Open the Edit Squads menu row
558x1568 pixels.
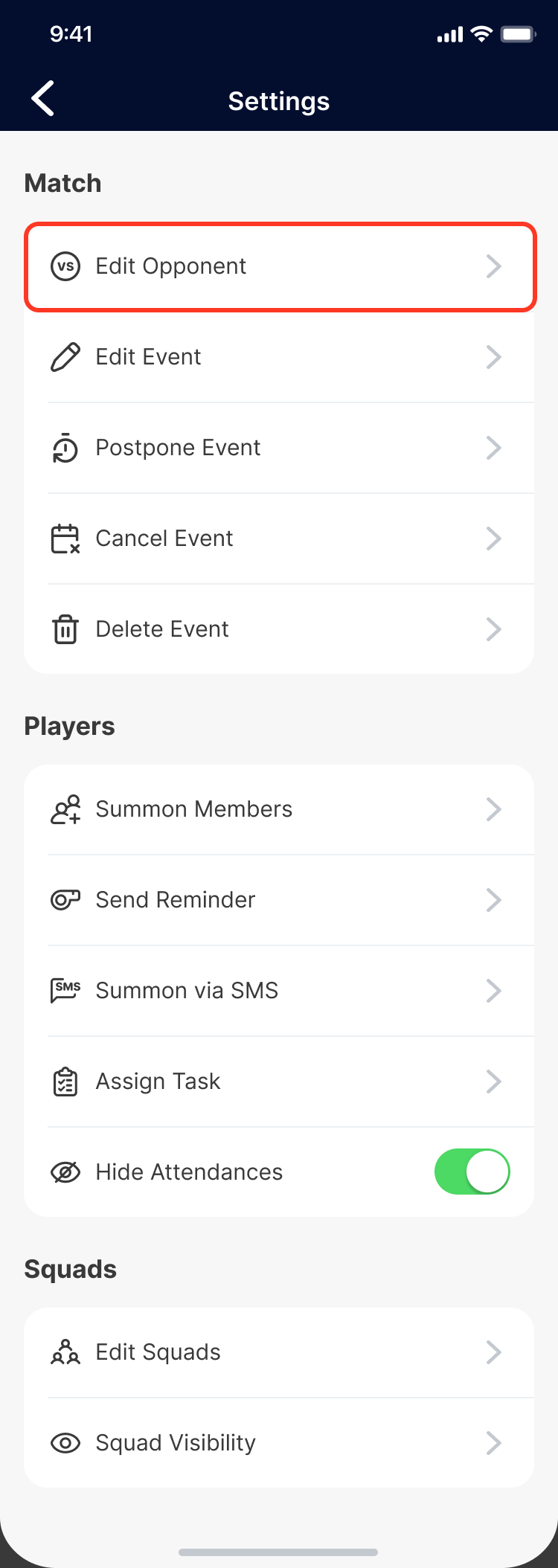pos(279,1352)
